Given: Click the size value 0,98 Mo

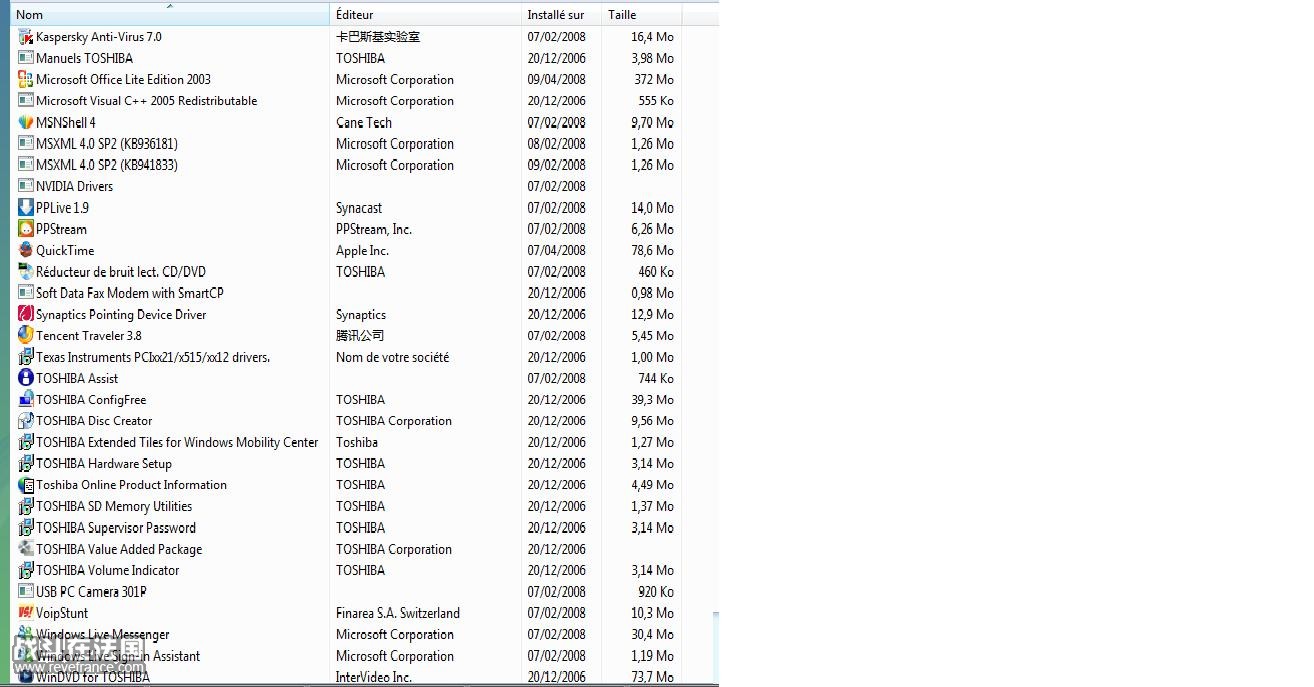Looking at the screenshot, I should pyautogui.click(x=652, y=293).
